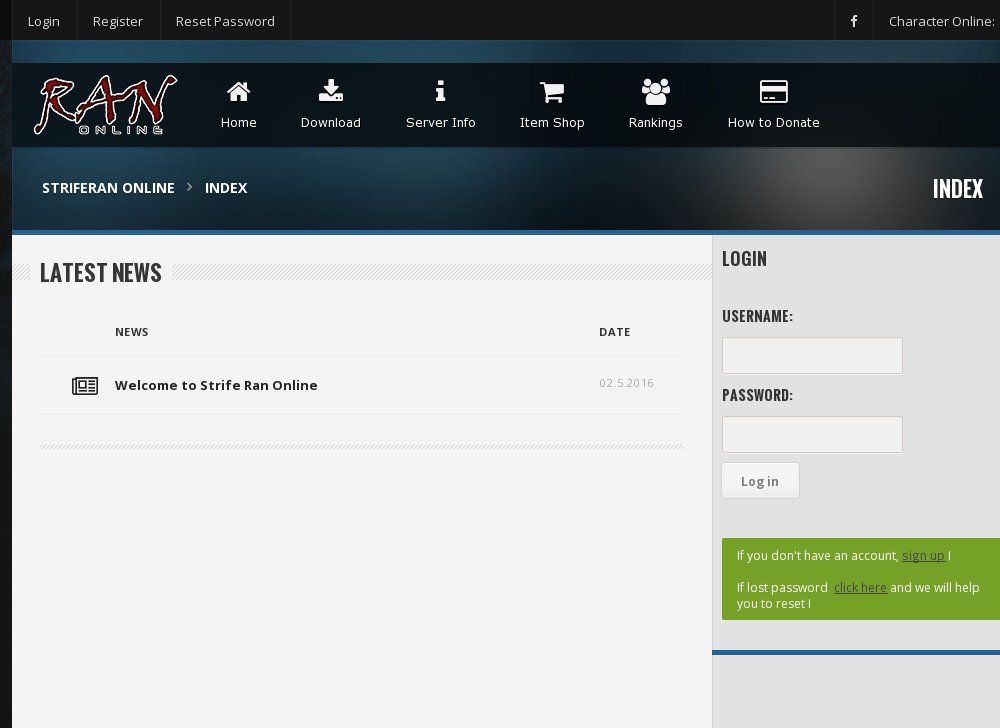Screen dimensions: 1000x728
Task: Open Reset Password from the top bar
Action: click(x=225, y=20)
